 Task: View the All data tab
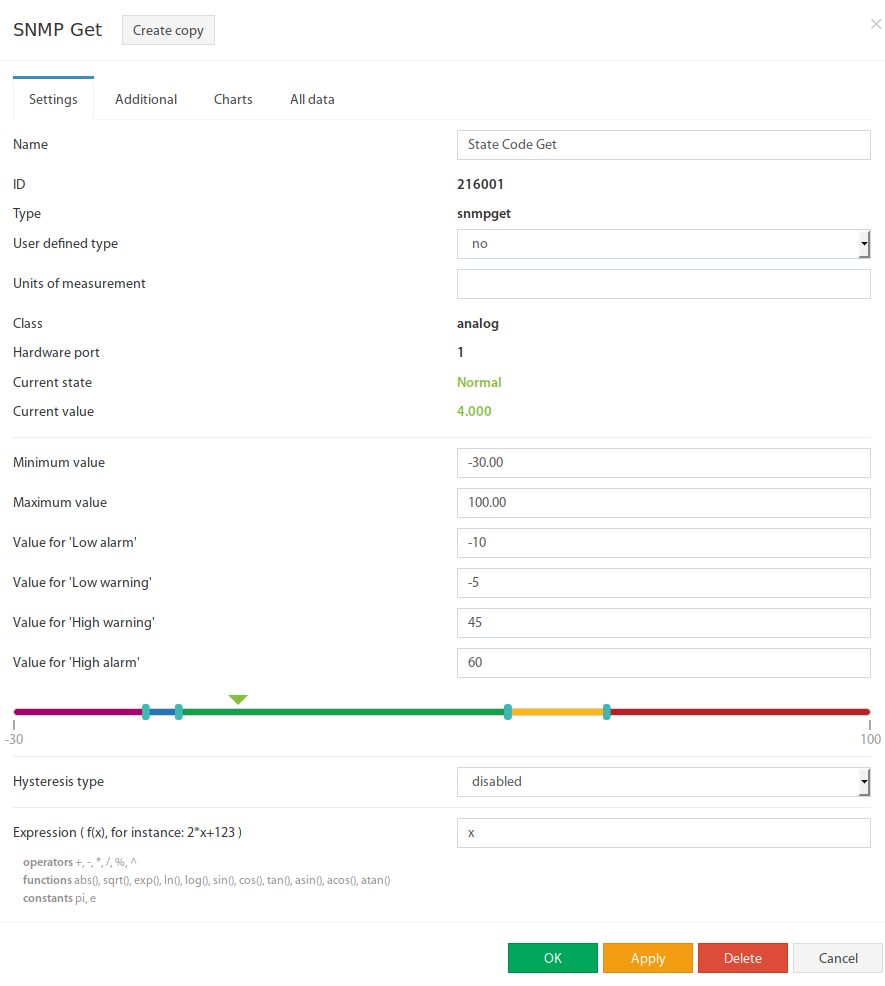tap(312, 99)
